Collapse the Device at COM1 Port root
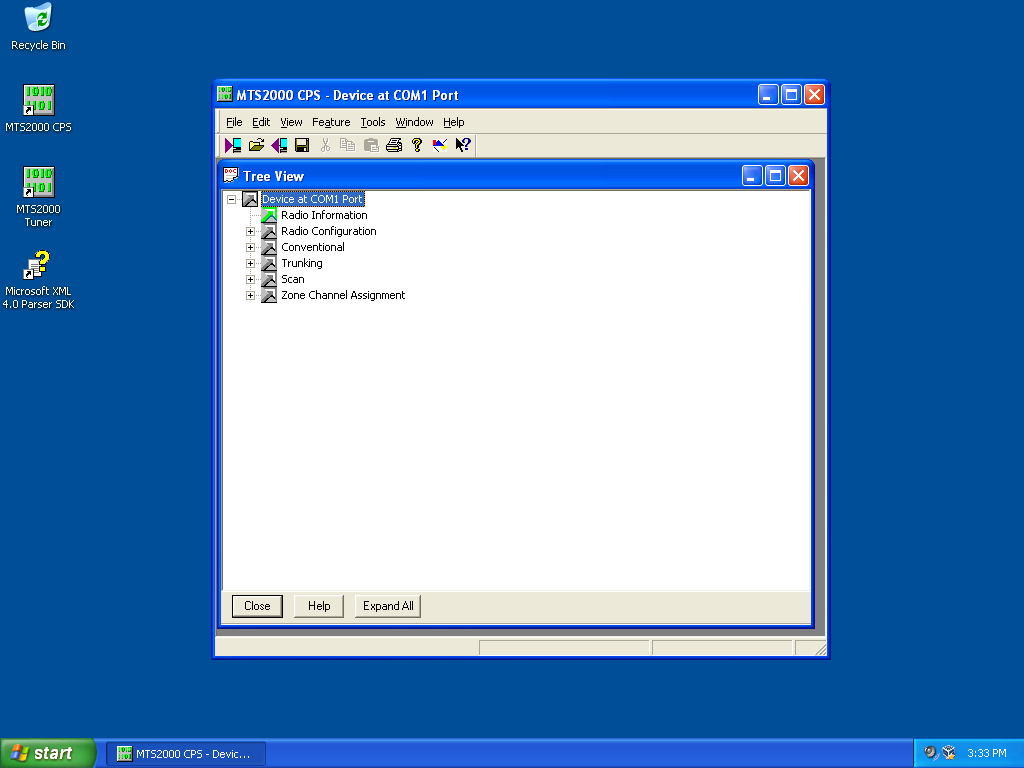Image resolution: width=1024 pixels, height=768 pixels. (x=231, y=199)
